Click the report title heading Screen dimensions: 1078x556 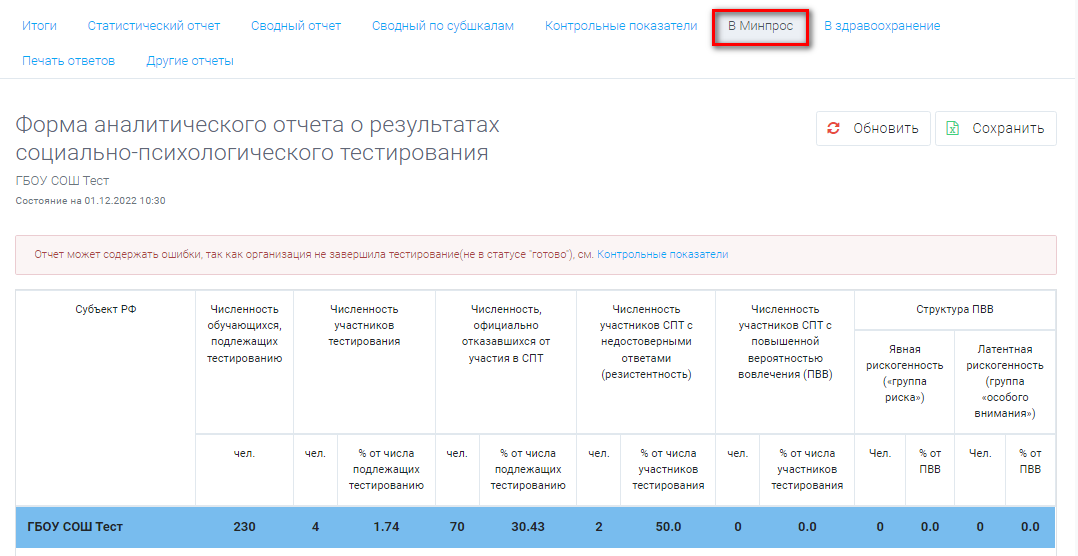coord(257,138)
